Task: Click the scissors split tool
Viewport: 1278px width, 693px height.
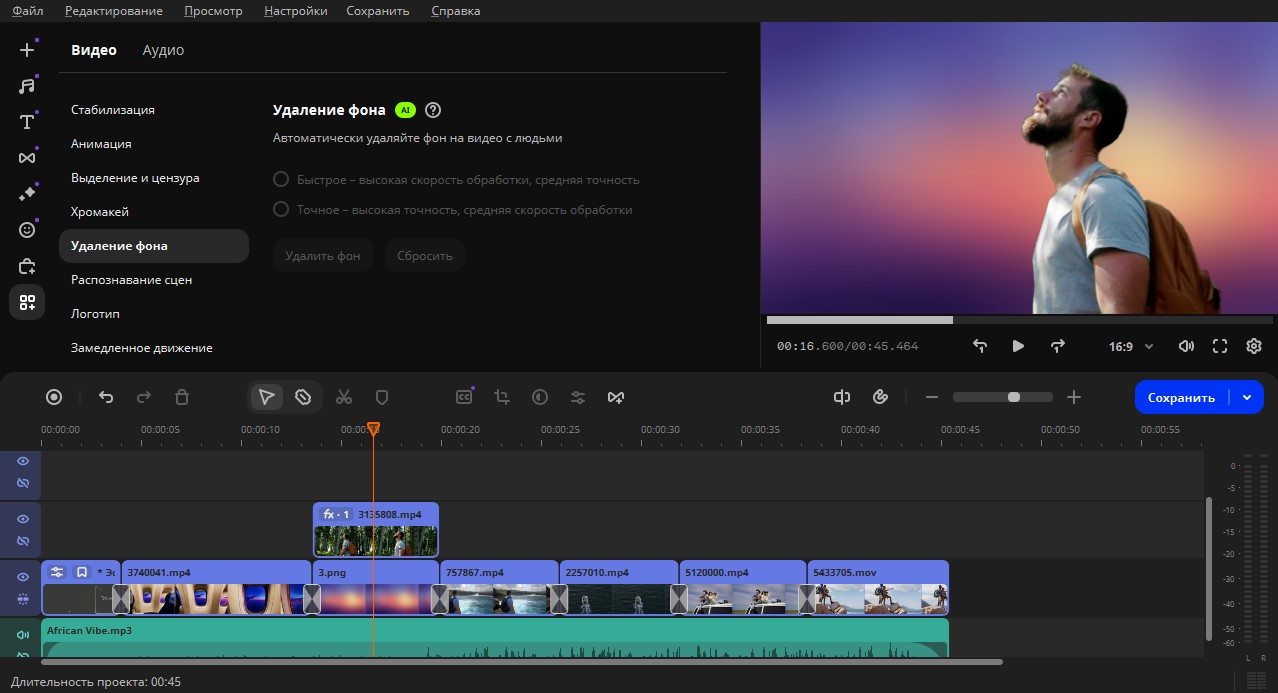Action: (344, 397)
